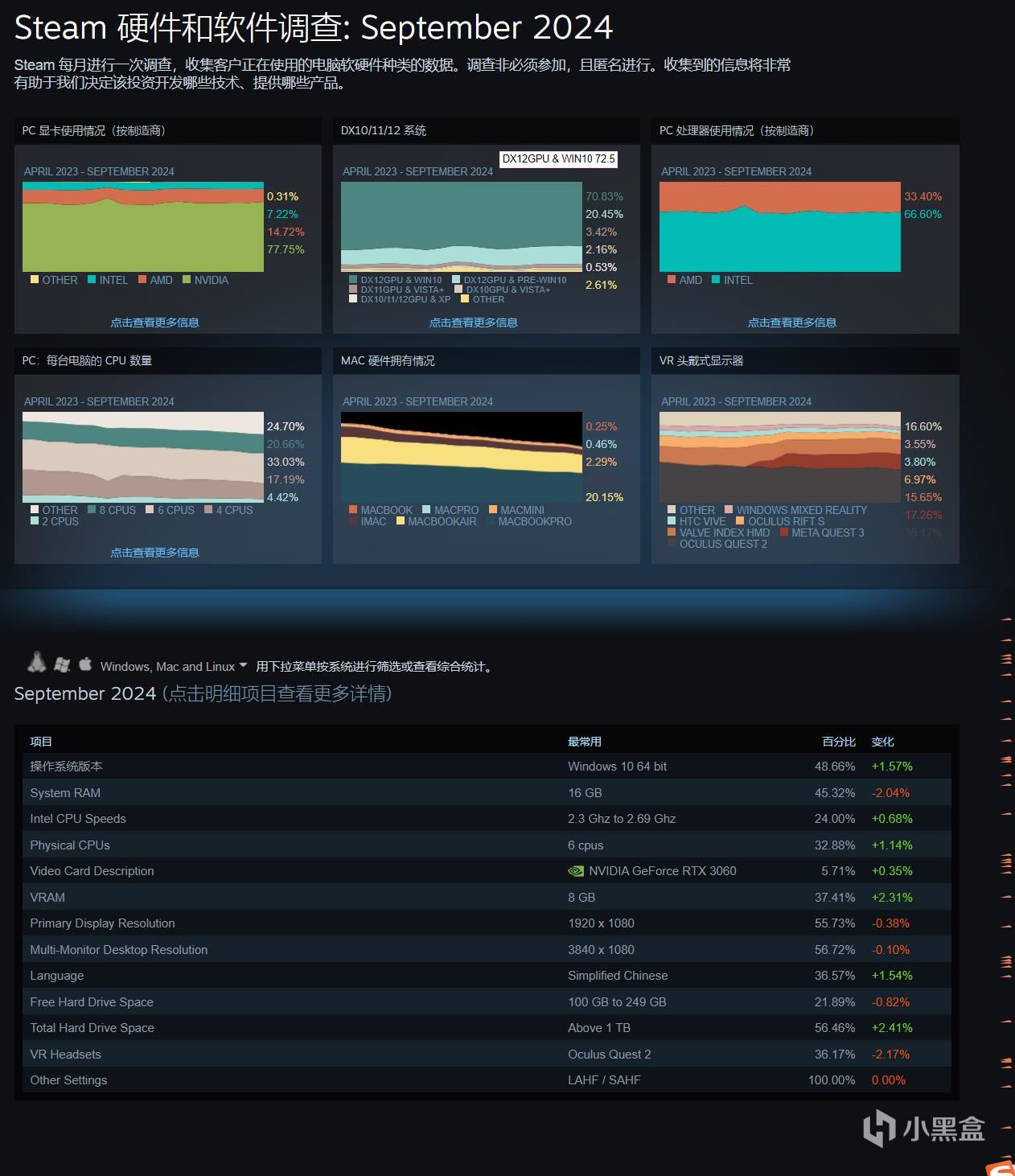Open the System RAM row
Image resolution: width=1015 pixels, height=1176 pixels.
click(x=487, y=792)
